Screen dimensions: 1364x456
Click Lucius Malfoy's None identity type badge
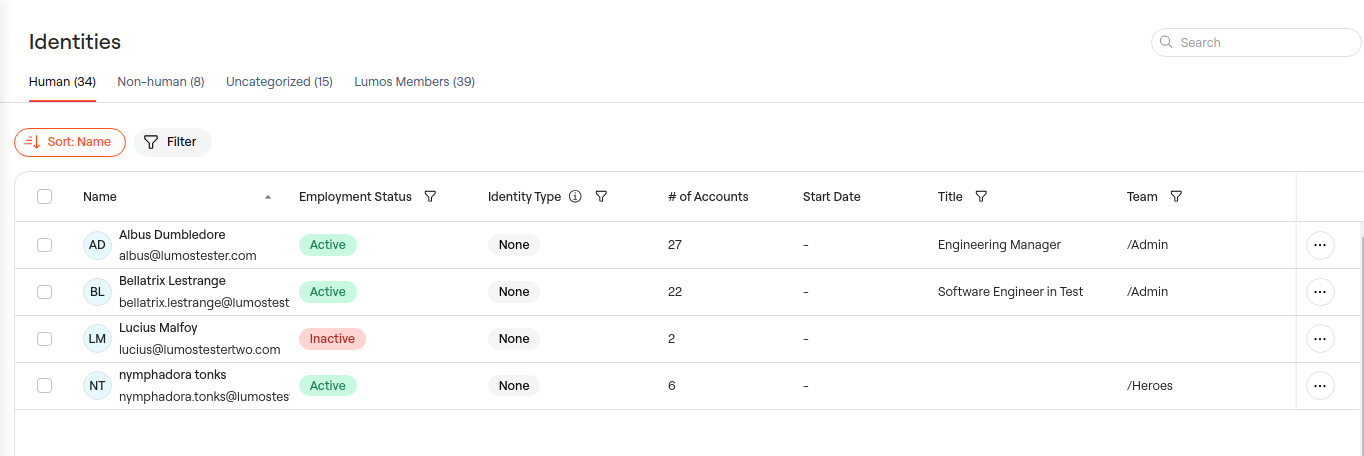[x=514, y=339]
